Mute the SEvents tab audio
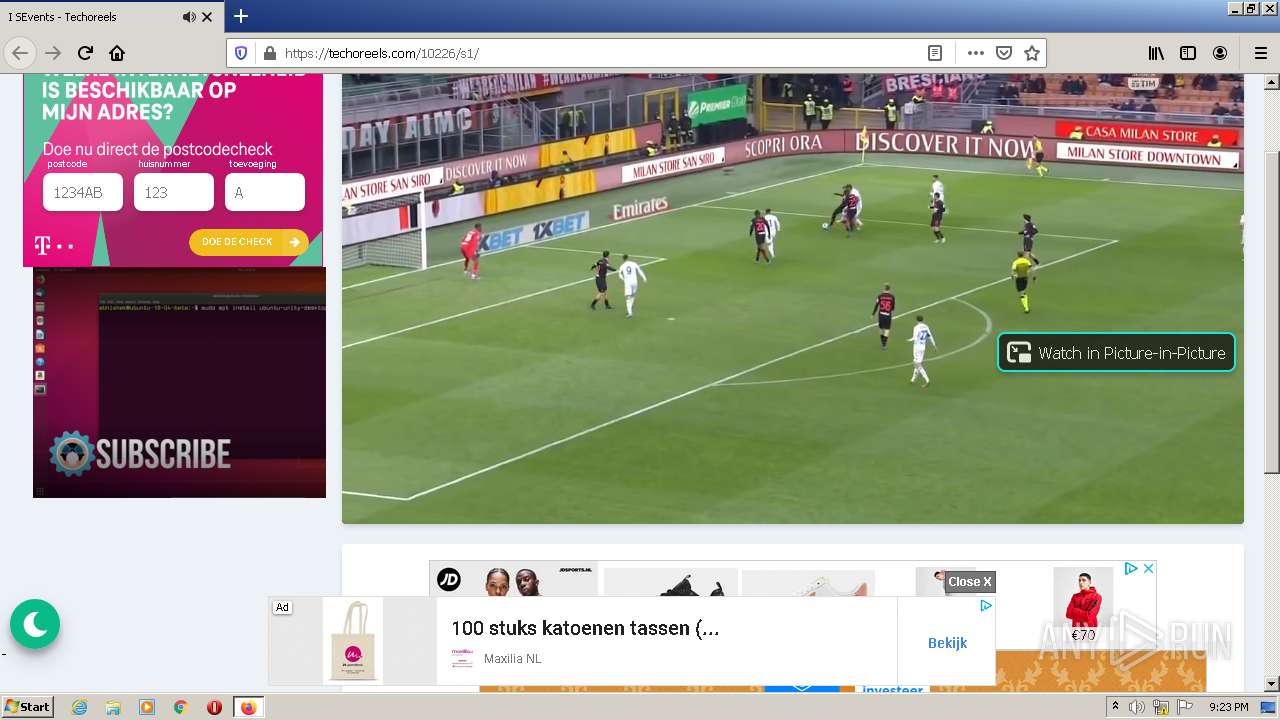This screenshot has width=1280, height=720. click(x=189, y=17)
